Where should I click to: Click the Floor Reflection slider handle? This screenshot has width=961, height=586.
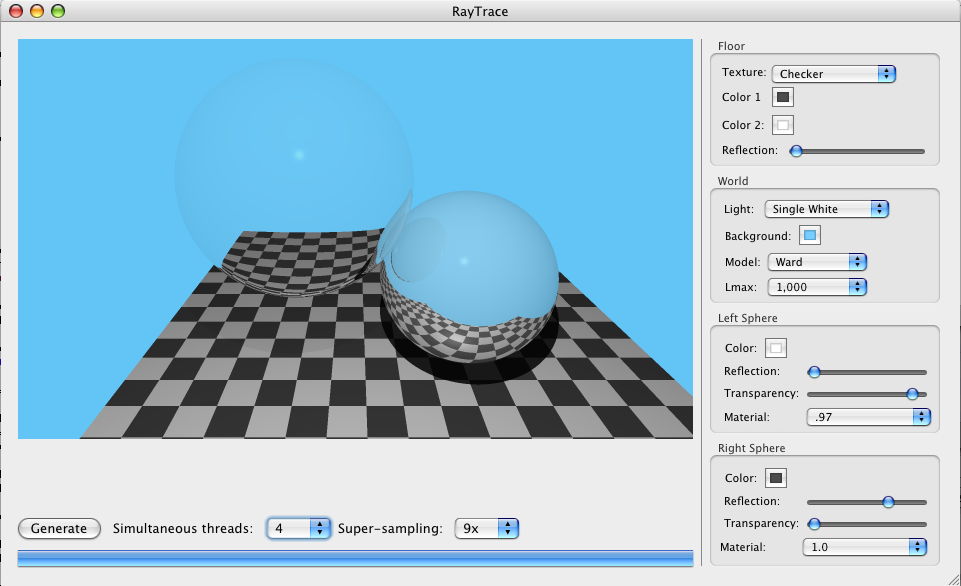[x=796, y=151]
